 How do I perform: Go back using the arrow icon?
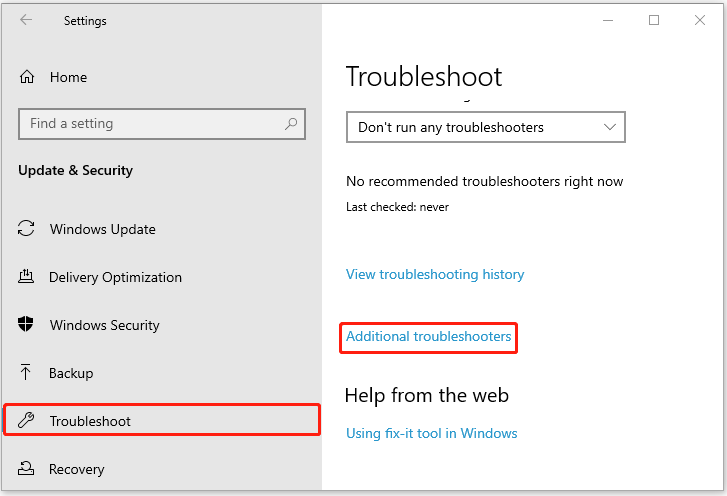(x=26, y=20)
